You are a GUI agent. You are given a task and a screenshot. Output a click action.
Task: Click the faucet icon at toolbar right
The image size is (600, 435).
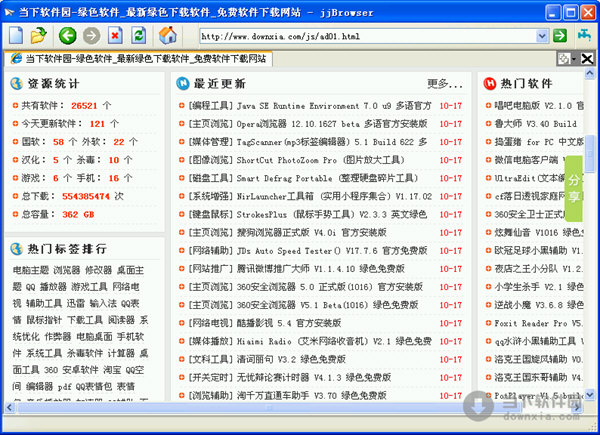(x=584, y=35)
